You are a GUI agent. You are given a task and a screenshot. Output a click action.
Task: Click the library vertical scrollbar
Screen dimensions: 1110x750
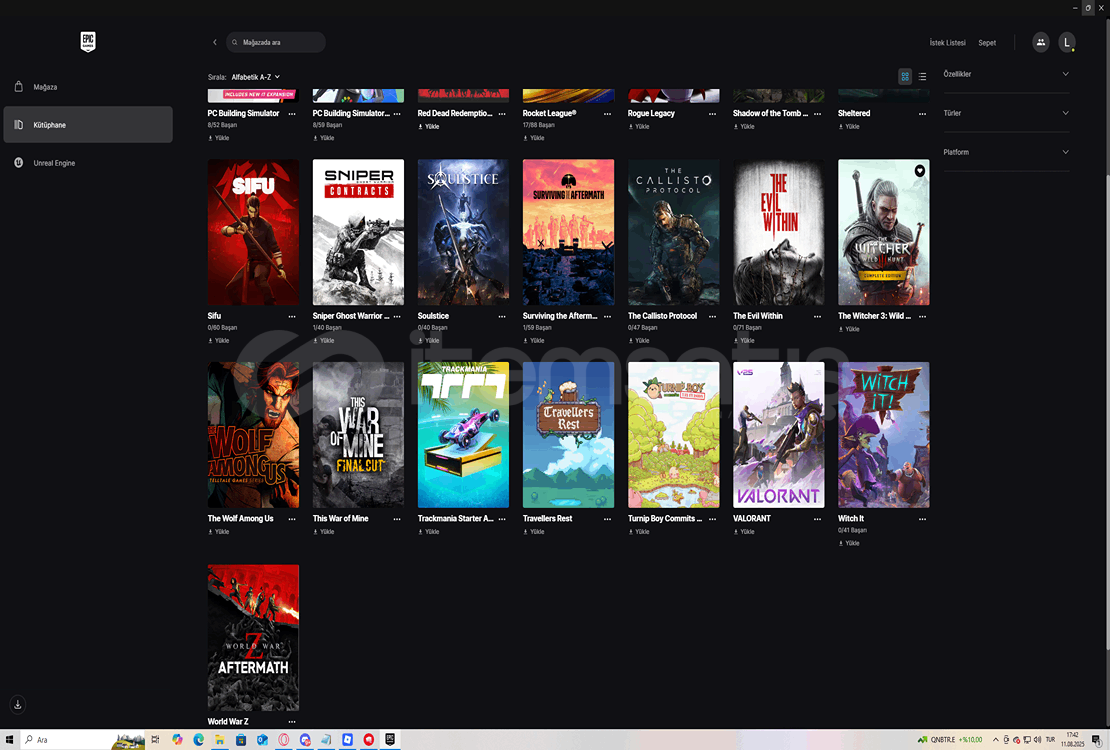[1106, 333]
